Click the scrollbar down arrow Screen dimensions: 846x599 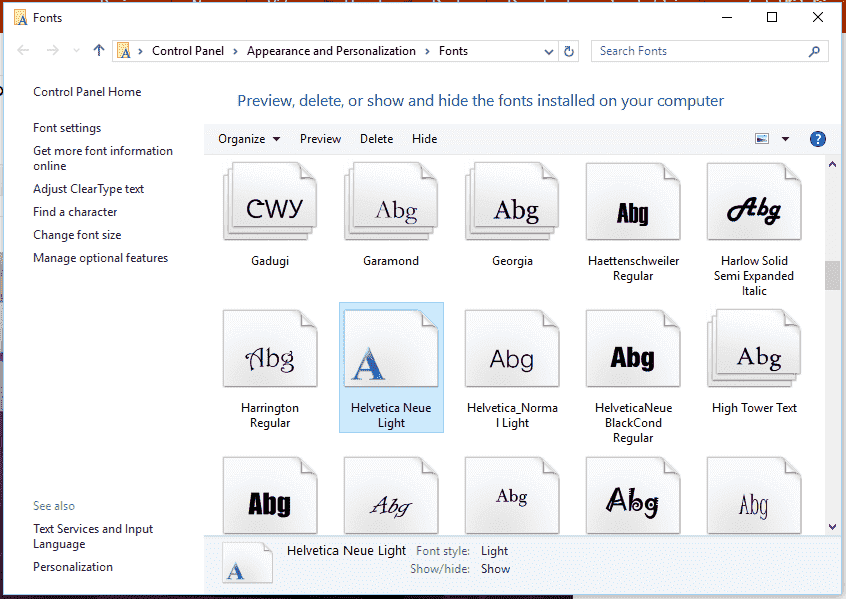click(832, 527)
